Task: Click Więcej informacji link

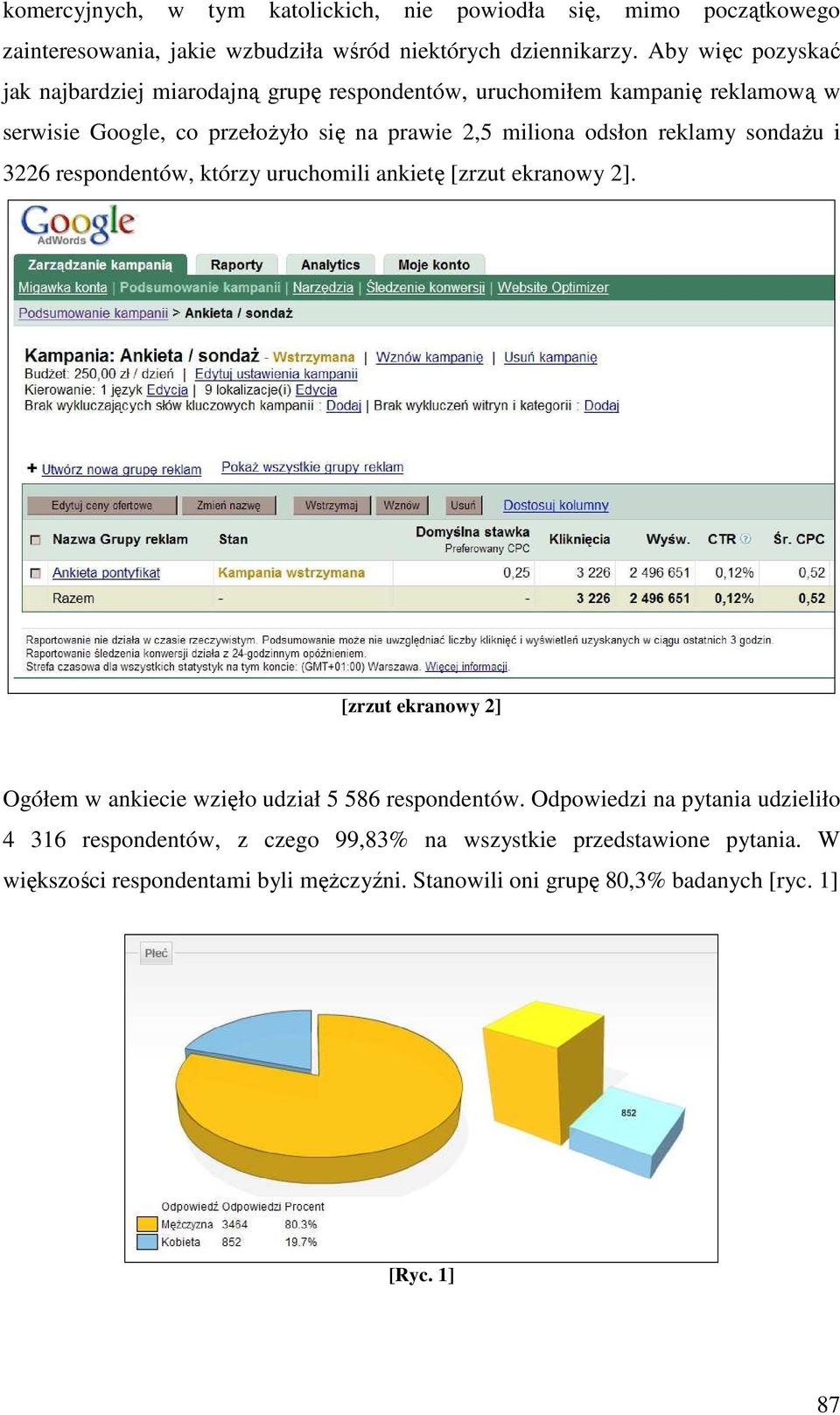Action: tap(466, 667)
